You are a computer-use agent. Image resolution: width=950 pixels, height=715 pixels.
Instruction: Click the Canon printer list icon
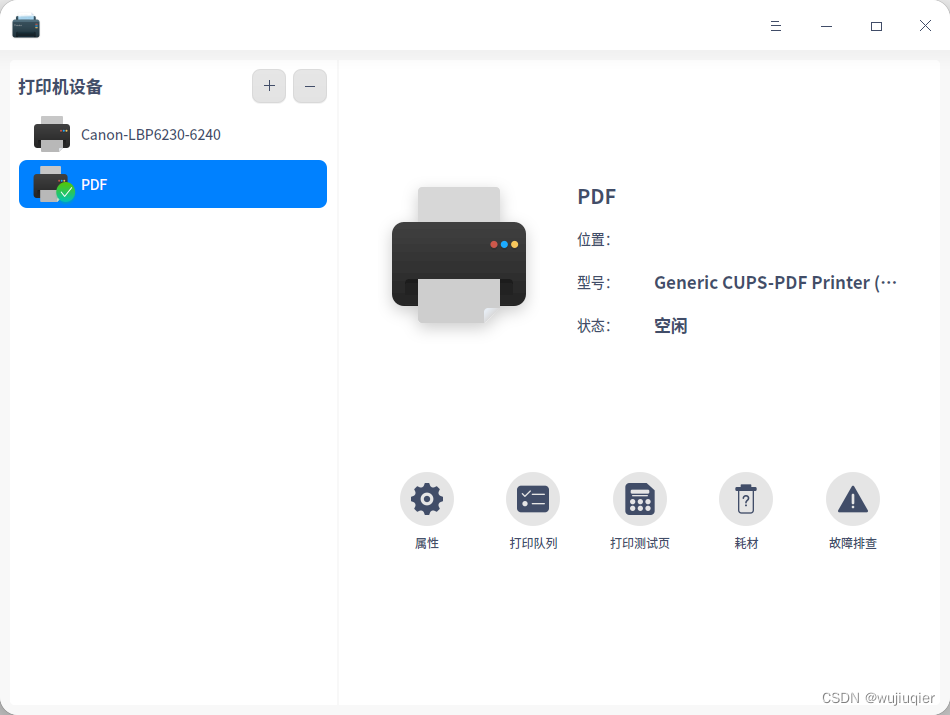tap(51, 134)
